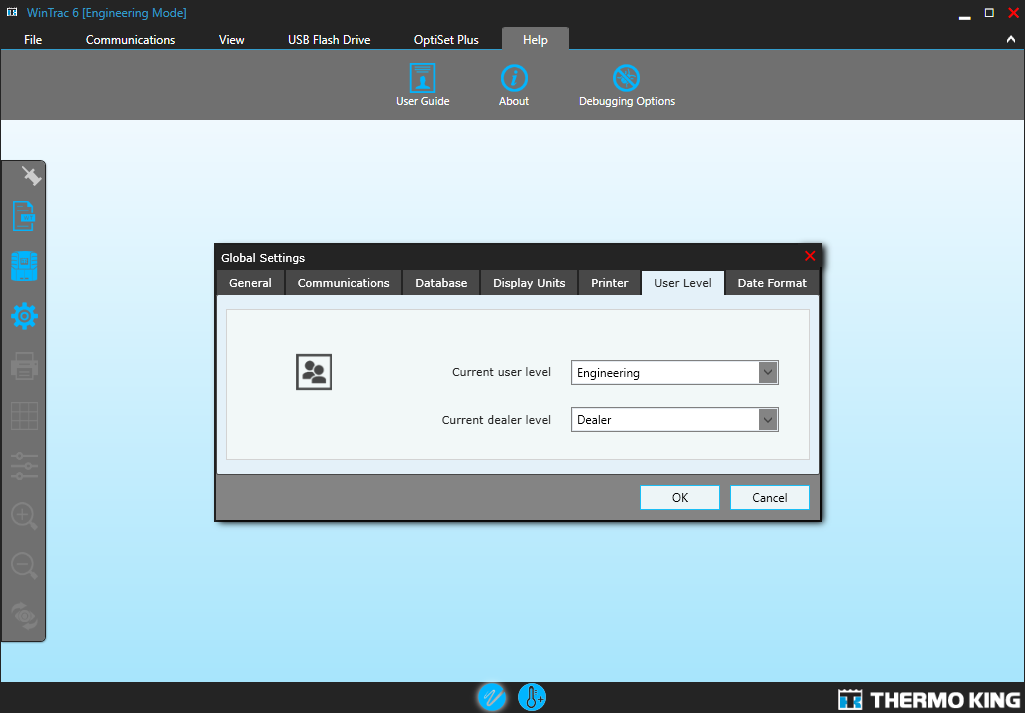
Task: Open the Date Format tab
Action: pos(771,283)
